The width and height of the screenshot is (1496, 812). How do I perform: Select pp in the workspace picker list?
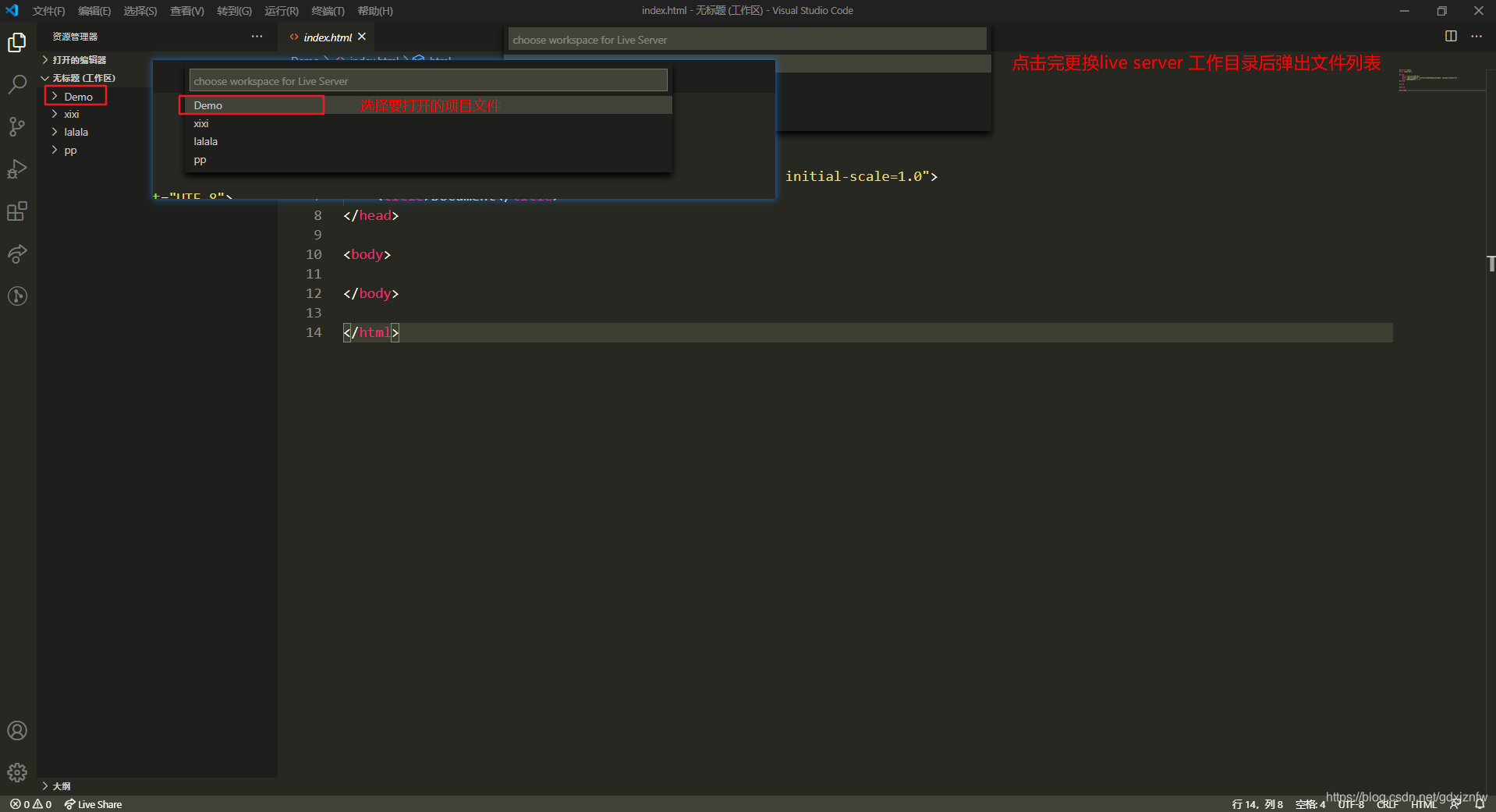(427, 160)
